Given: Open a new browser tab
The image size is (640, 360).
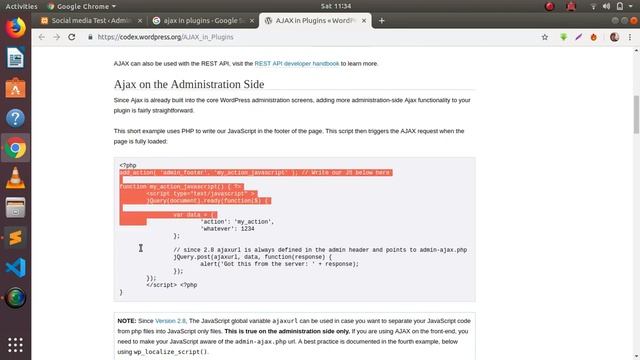Looking at the screenshot, I should click(381, 20).
